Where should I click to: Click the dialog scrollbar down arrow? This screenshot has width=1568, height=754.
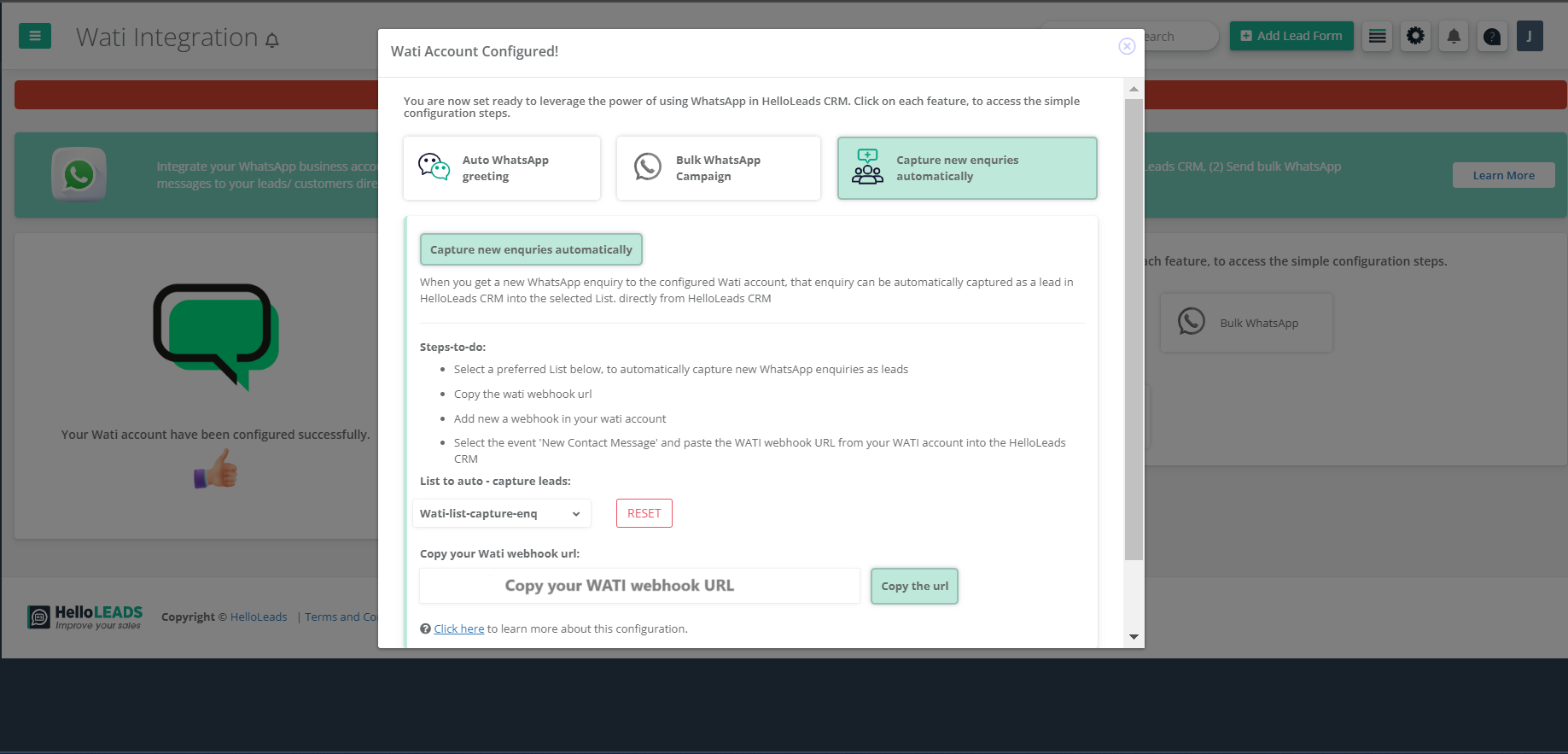1134,636
